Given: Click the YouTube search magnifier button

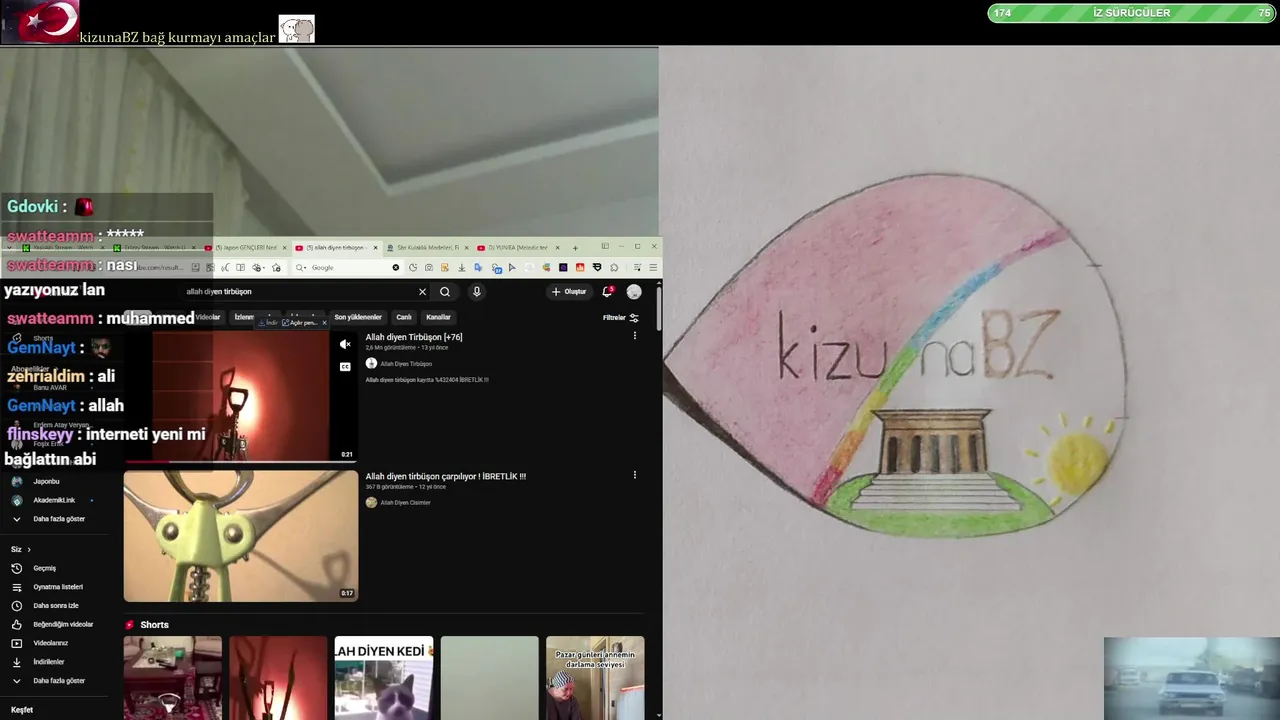Looking at the screenshot, I should pyautogui.click(x=445, y=292).
